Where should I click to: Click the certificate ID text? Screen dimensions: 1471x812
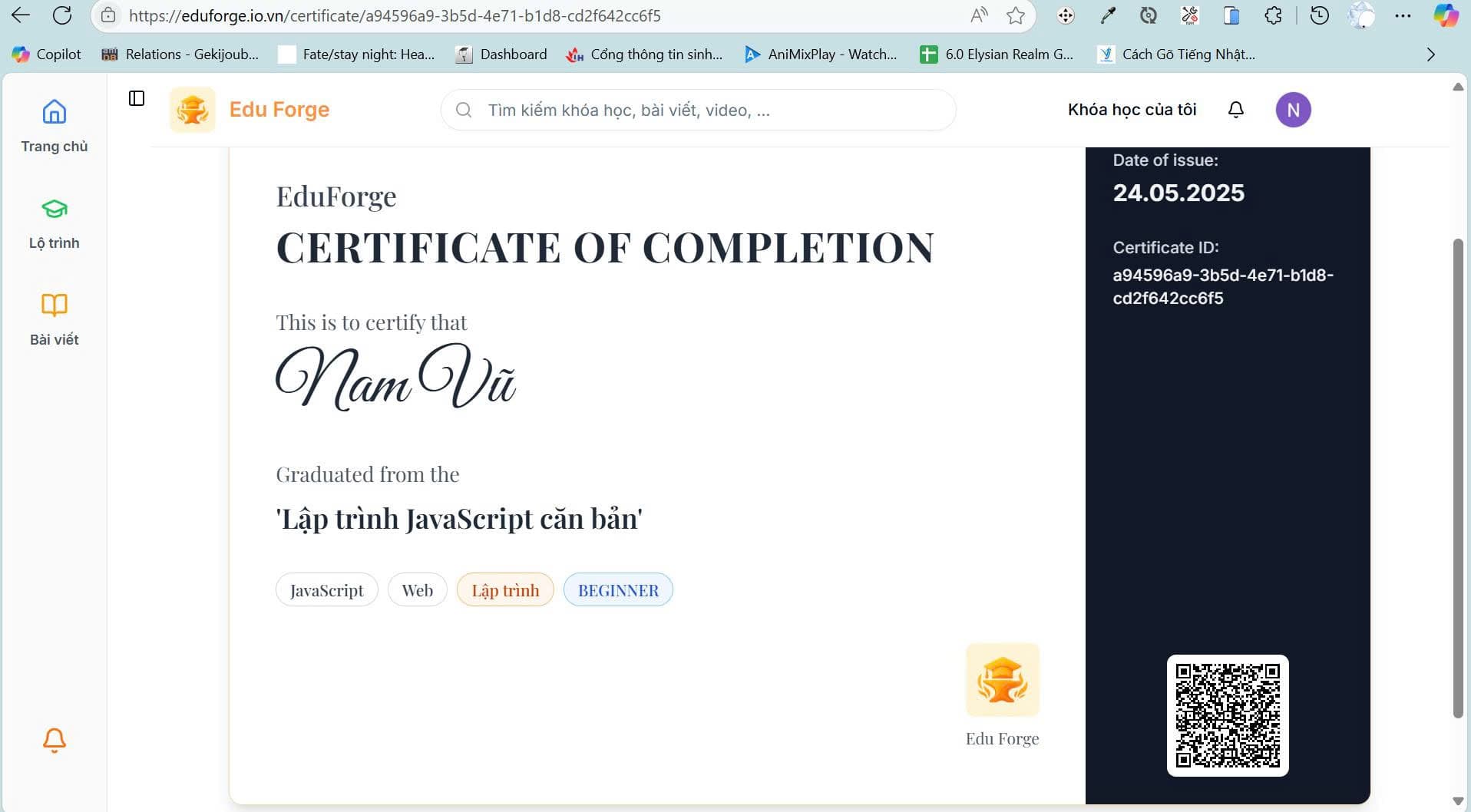point(1223,286)
